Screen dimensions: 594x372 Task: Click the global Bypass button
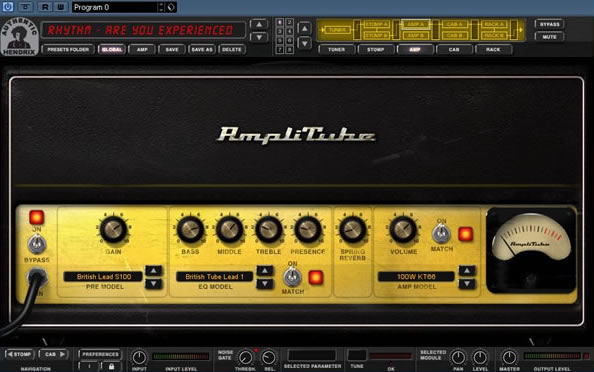tap(550, 24)
